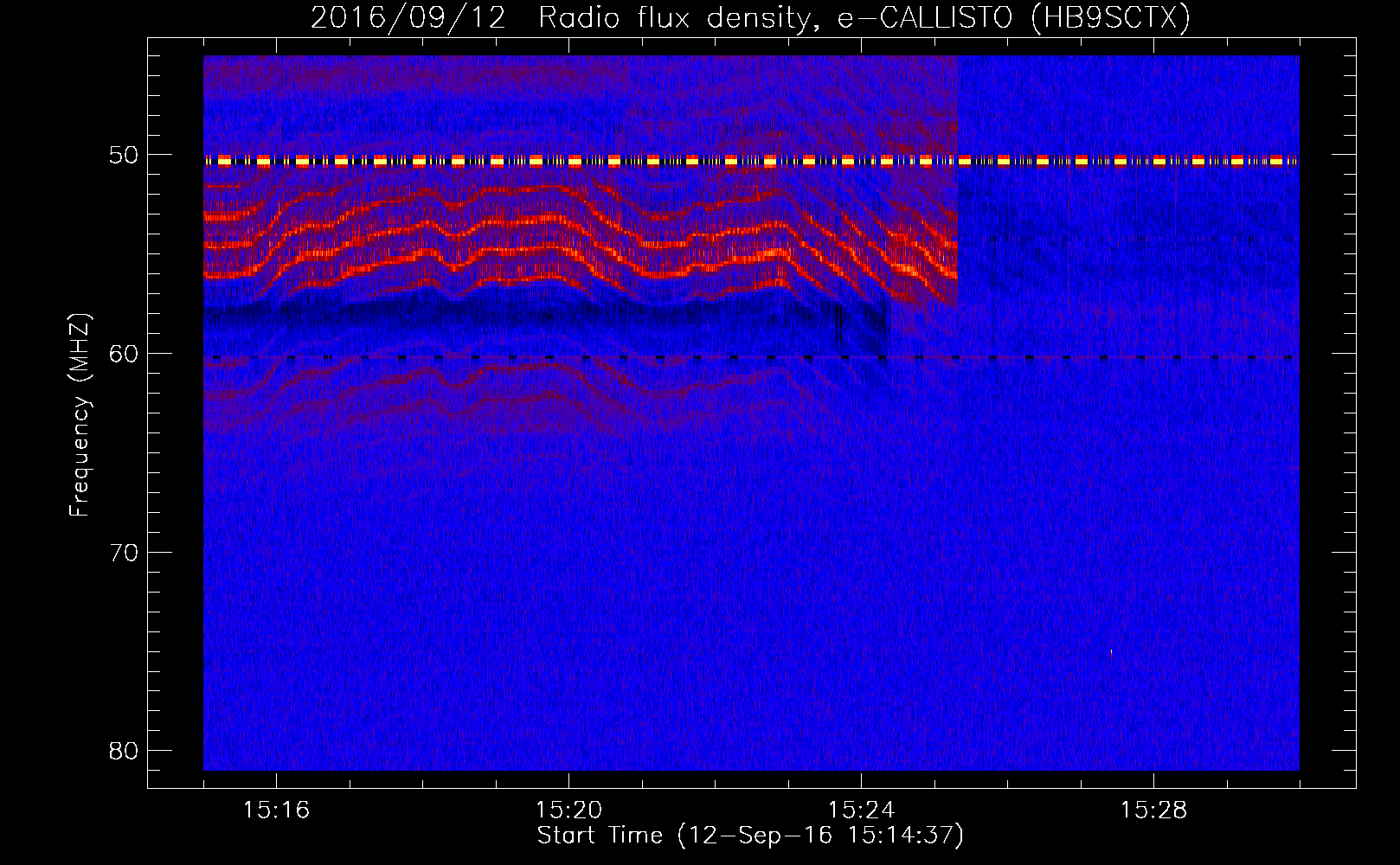The height and width of the screenshot is (865, 1400).
Task: Click the '70' frequency tick label
Action: tap(124, 553)
